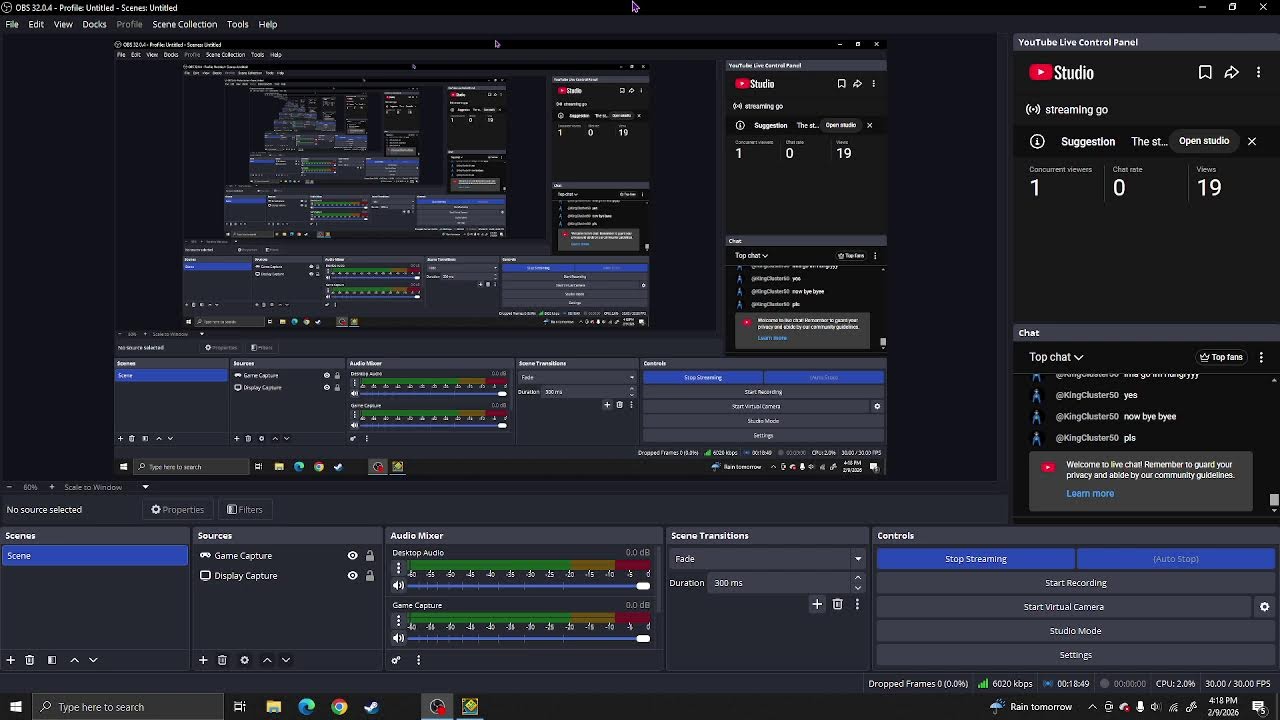
Task: Mute Game Capture audio speaker icon
Action: [x=398, y=638]
